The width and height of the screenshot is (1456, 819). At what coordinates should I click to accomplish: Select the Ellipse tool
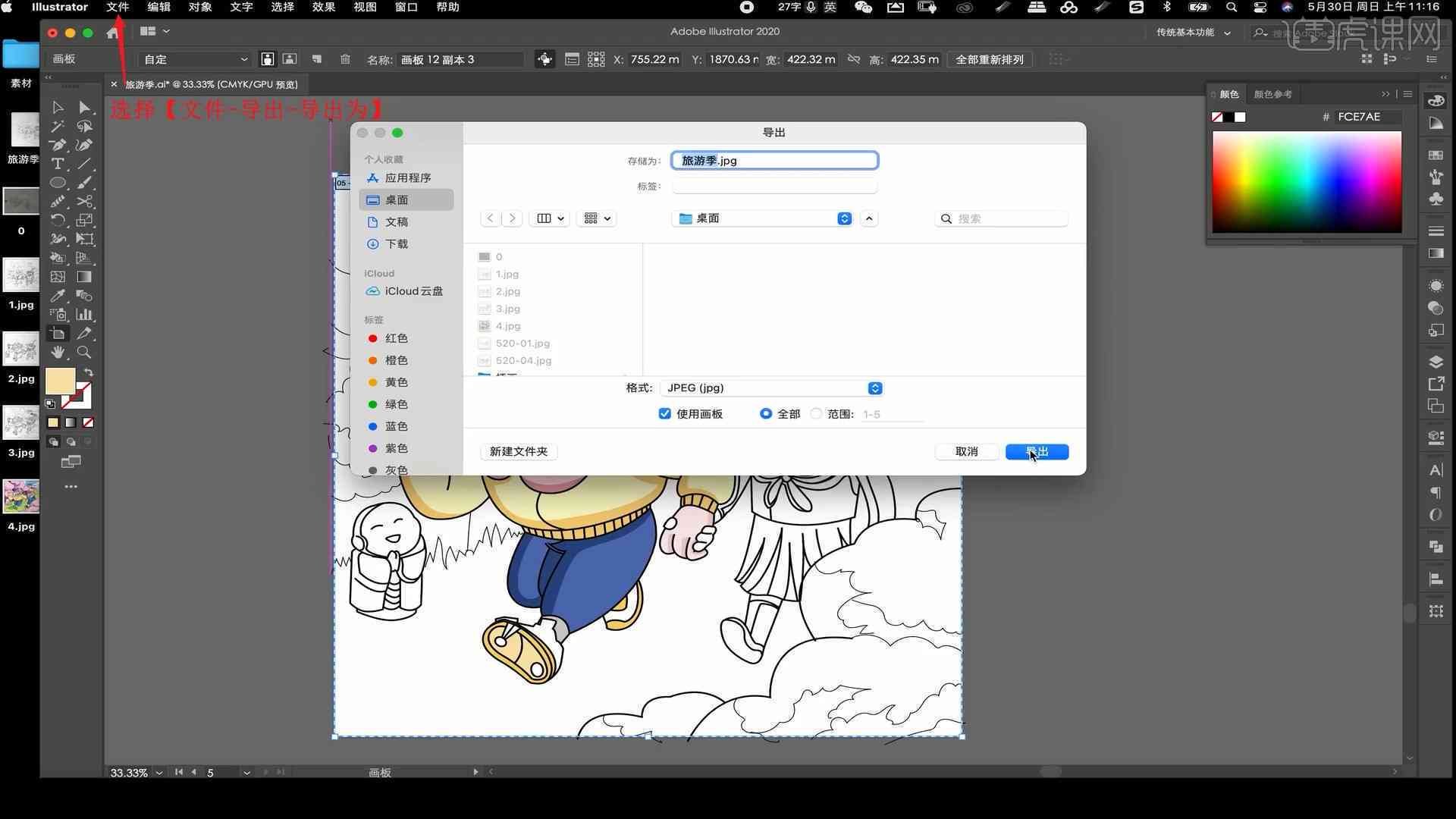point(58,183)
